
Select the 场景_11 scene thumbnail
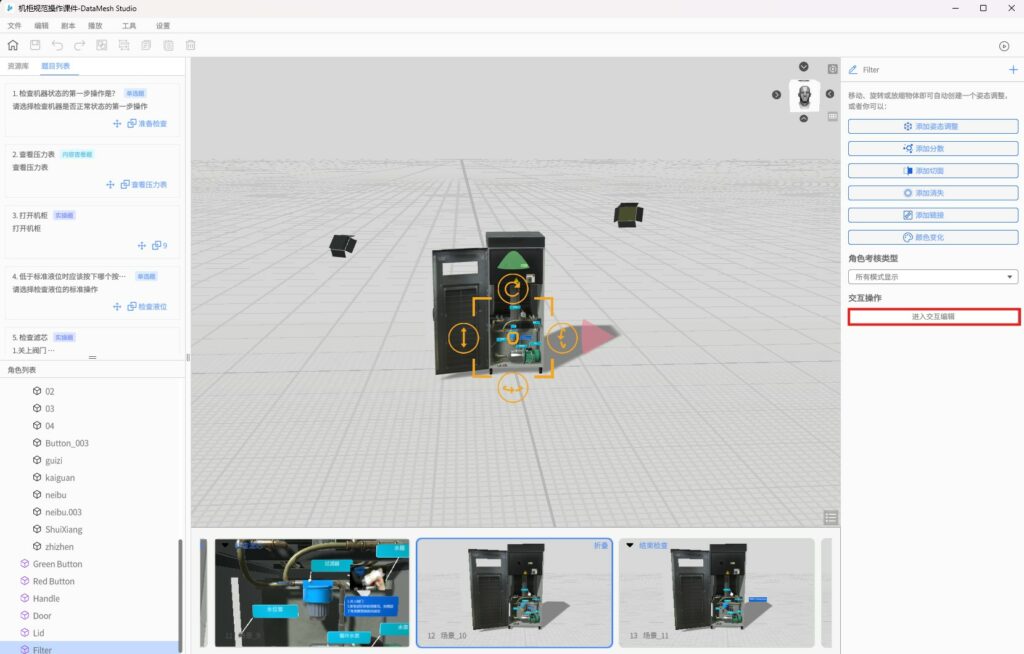(x=716, y=592)
